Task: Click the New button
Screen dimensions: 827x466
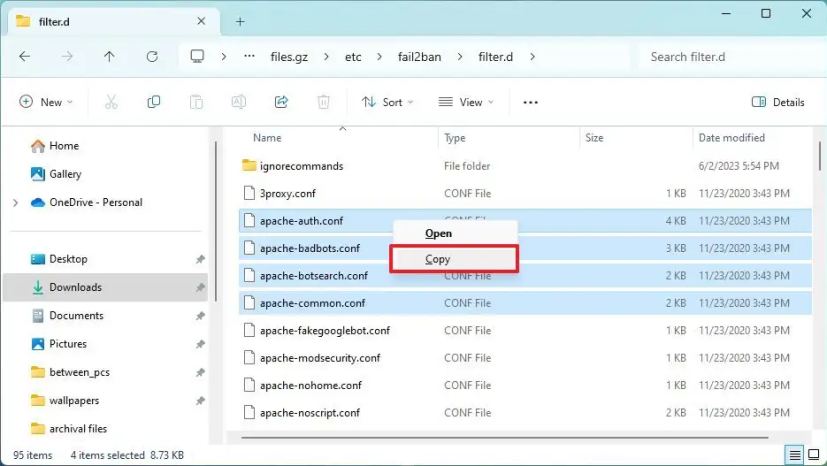Action: pyautogui.click(x=46, y=102)
